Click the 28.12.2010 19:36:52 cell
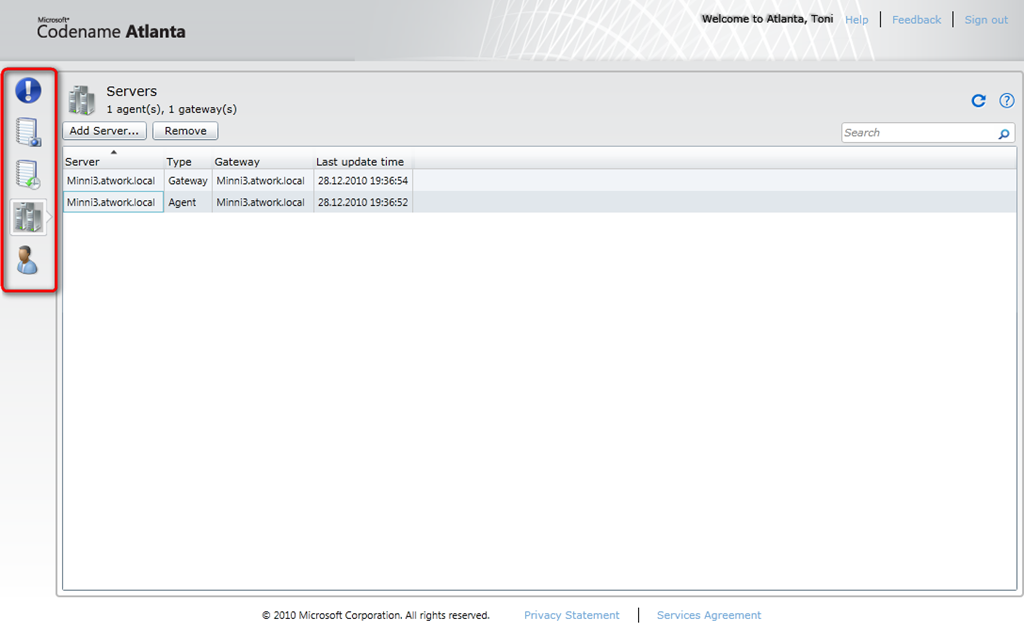This screenshot has width=1024, height=633. (x=363, y=203)
